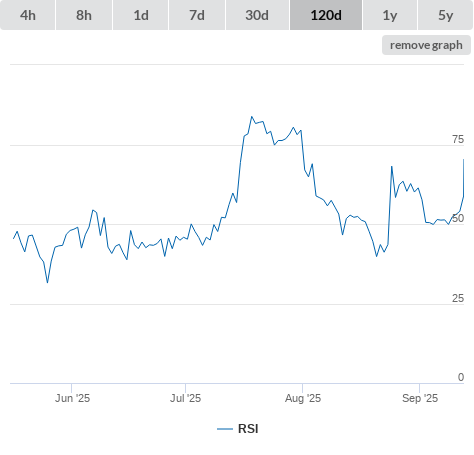View the 5y time range
This screenshot has width=474, height=455.
pos(445,15)
